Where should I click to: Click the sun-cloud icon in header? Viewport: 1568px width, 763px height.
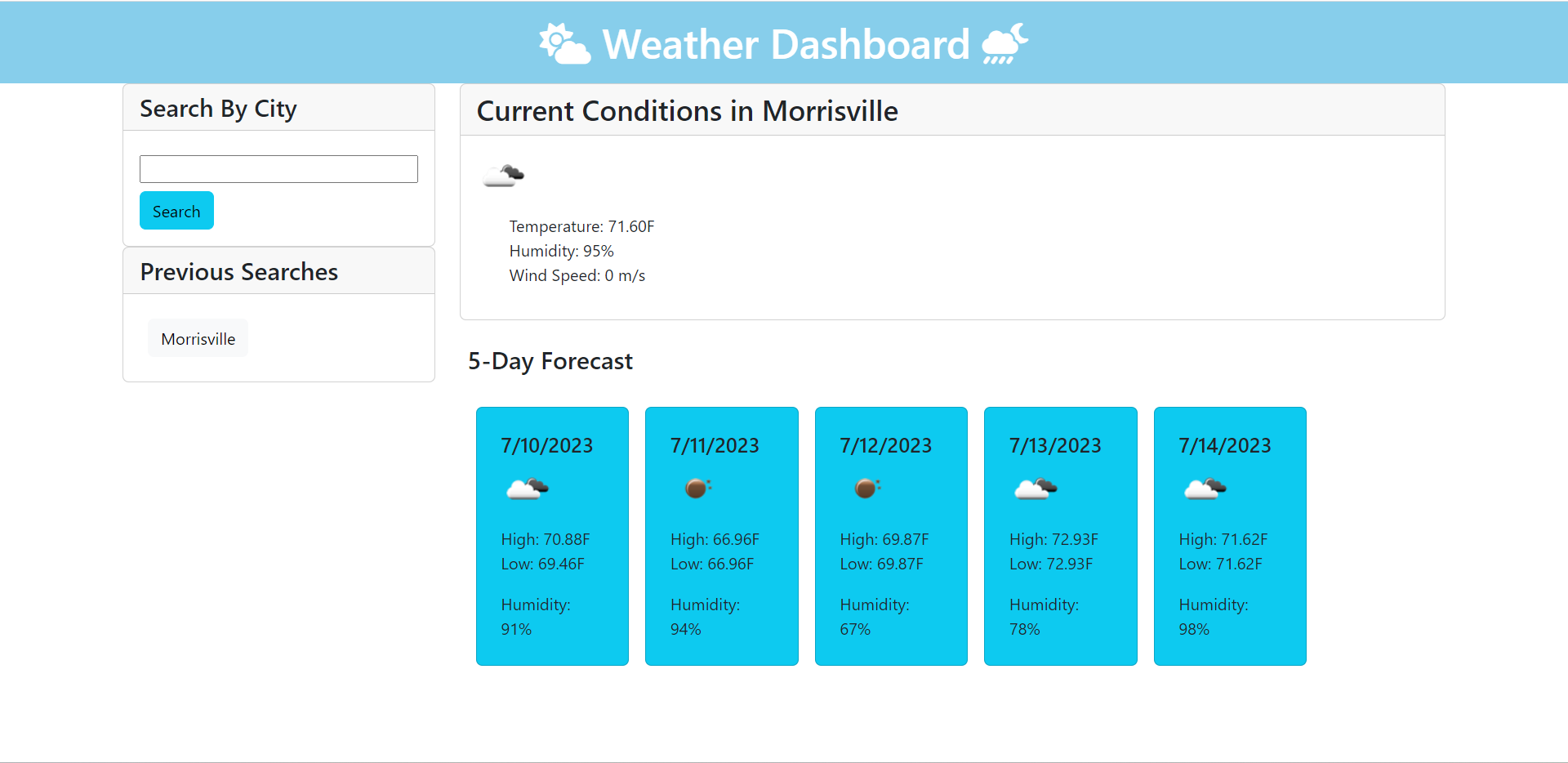(x=565, y=43)
